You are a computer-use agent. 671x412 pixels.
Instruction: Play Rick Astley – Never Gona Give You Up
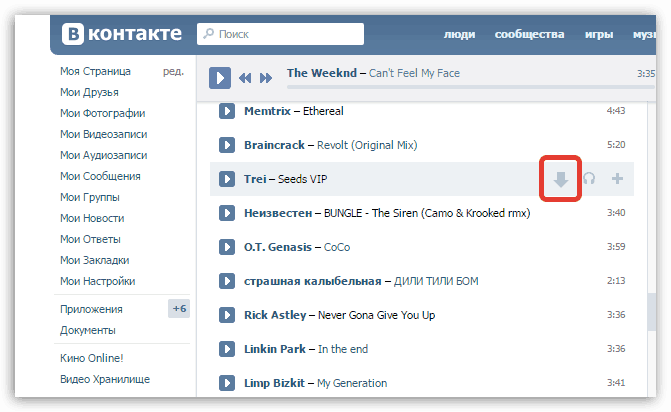click(x=226, y=315)
